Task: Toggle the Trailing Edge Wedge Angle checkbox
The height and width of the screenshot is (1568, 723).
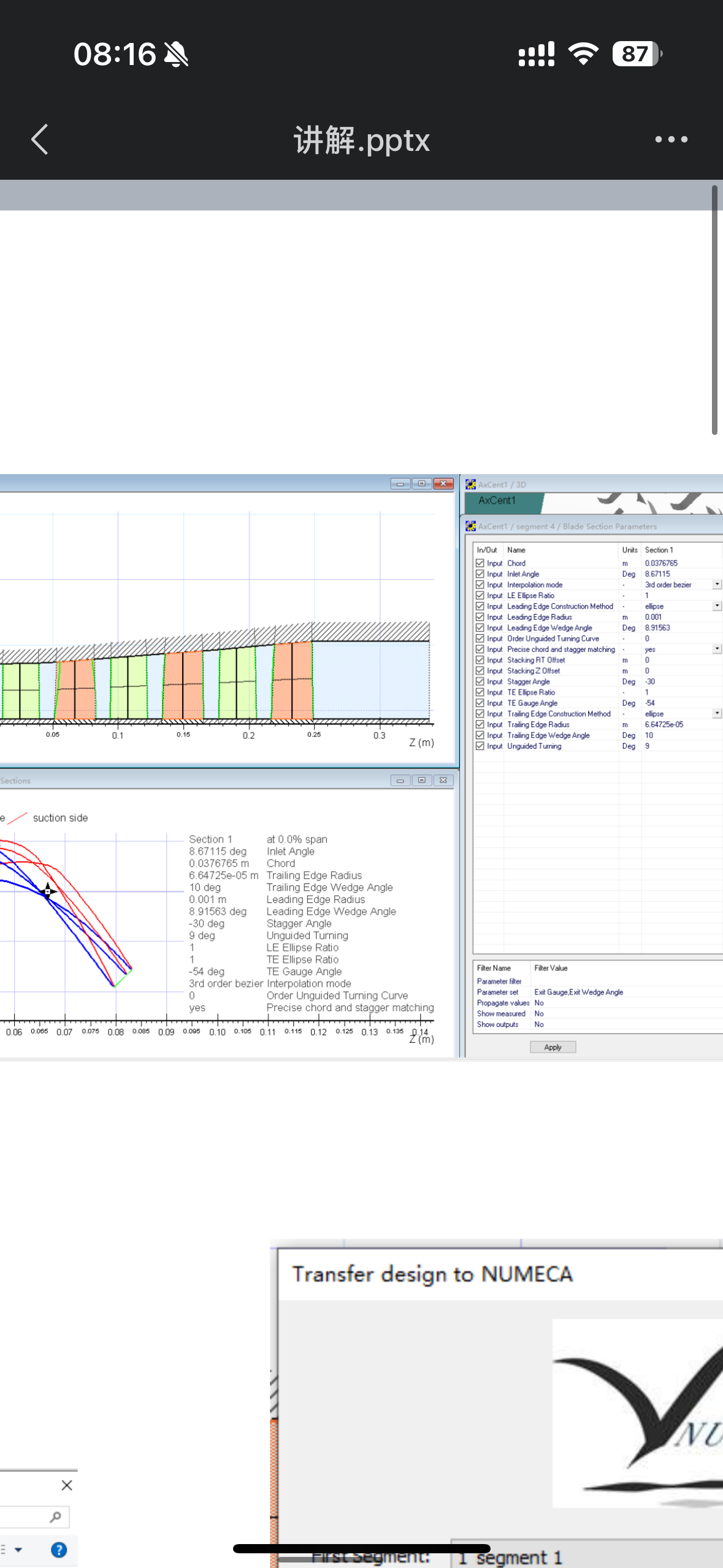Action: (x=480, y=735)
